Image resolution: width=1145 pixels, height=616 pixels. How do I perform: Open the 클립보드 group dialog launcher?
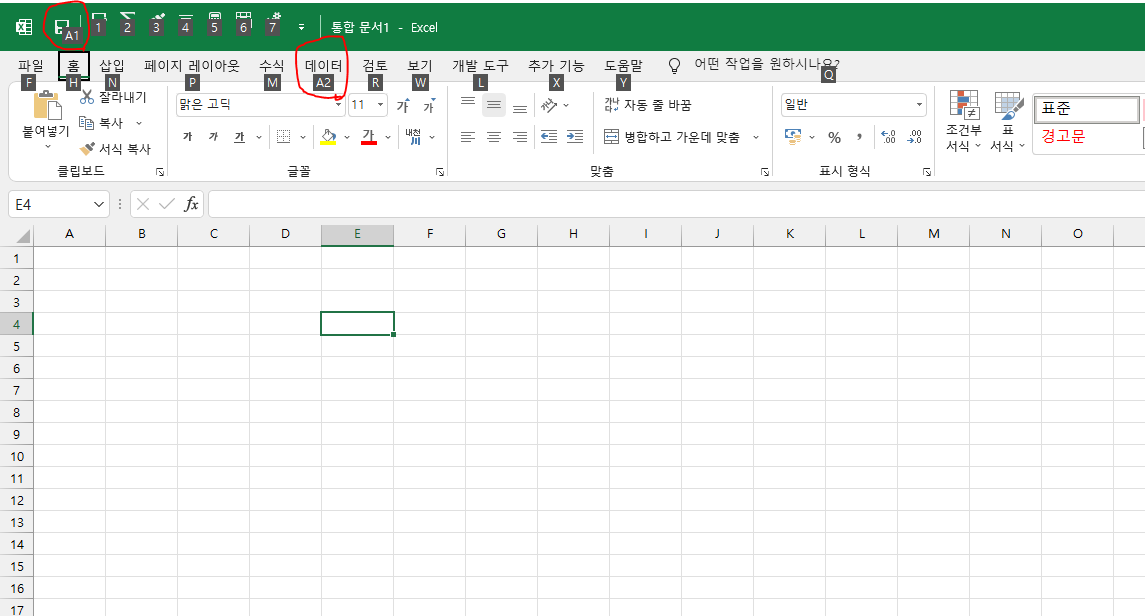tap(160, 172)
